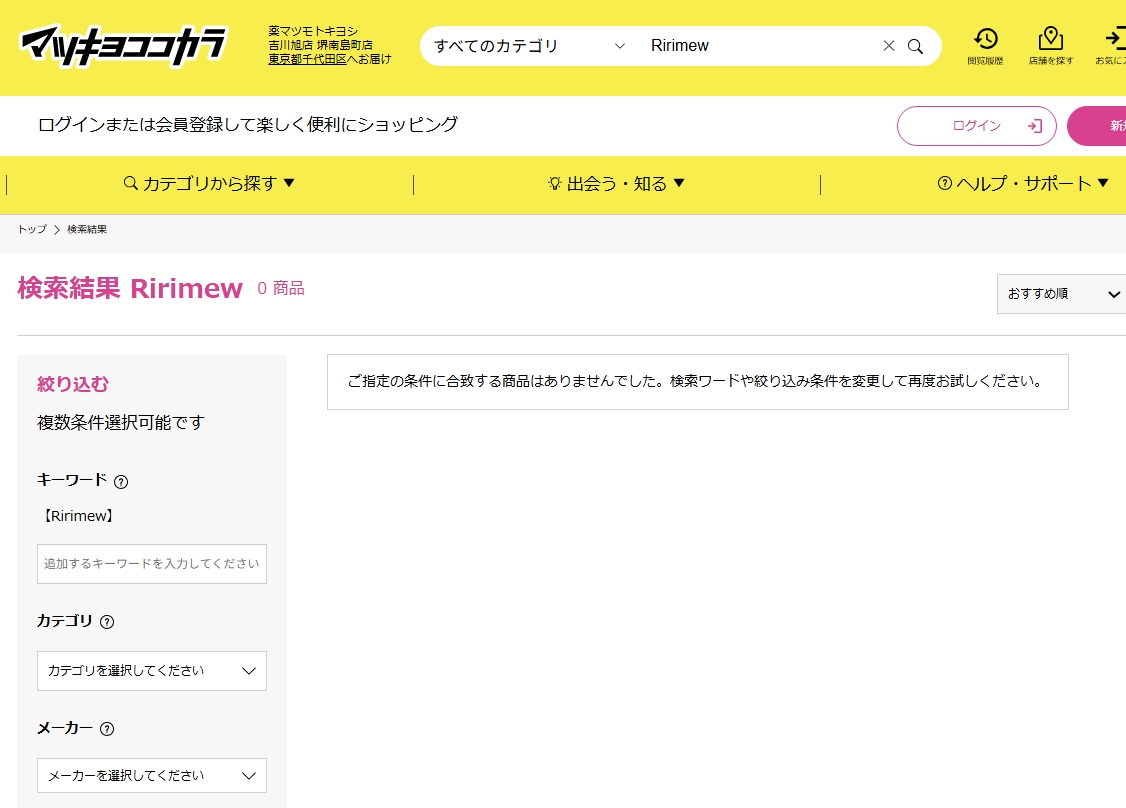
Task: Click the Matsukiyo Cocokara logo
Action: [124, 46]
